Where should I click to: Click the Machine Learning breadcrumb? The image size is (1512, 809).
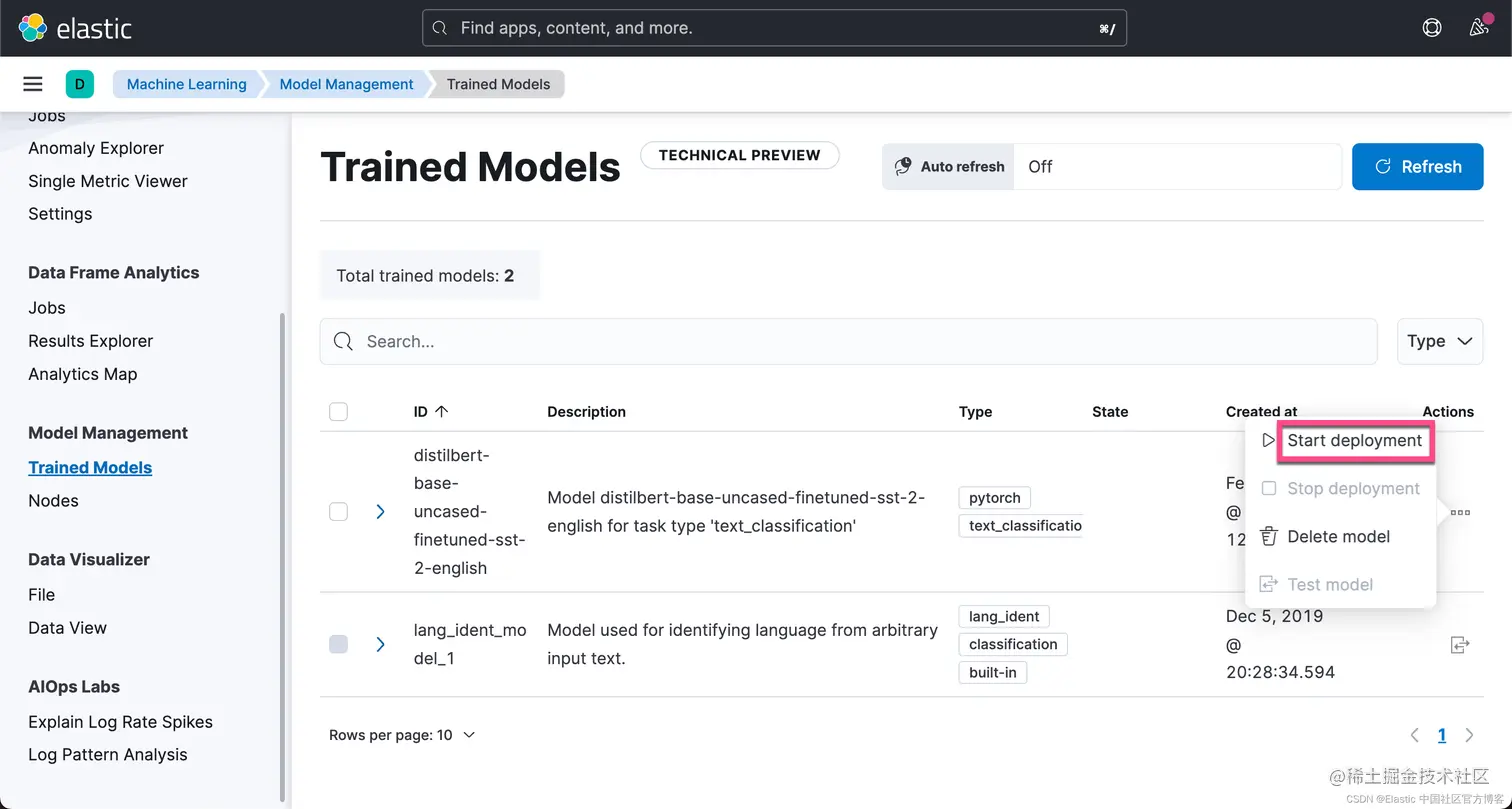(x=186, y=84)
